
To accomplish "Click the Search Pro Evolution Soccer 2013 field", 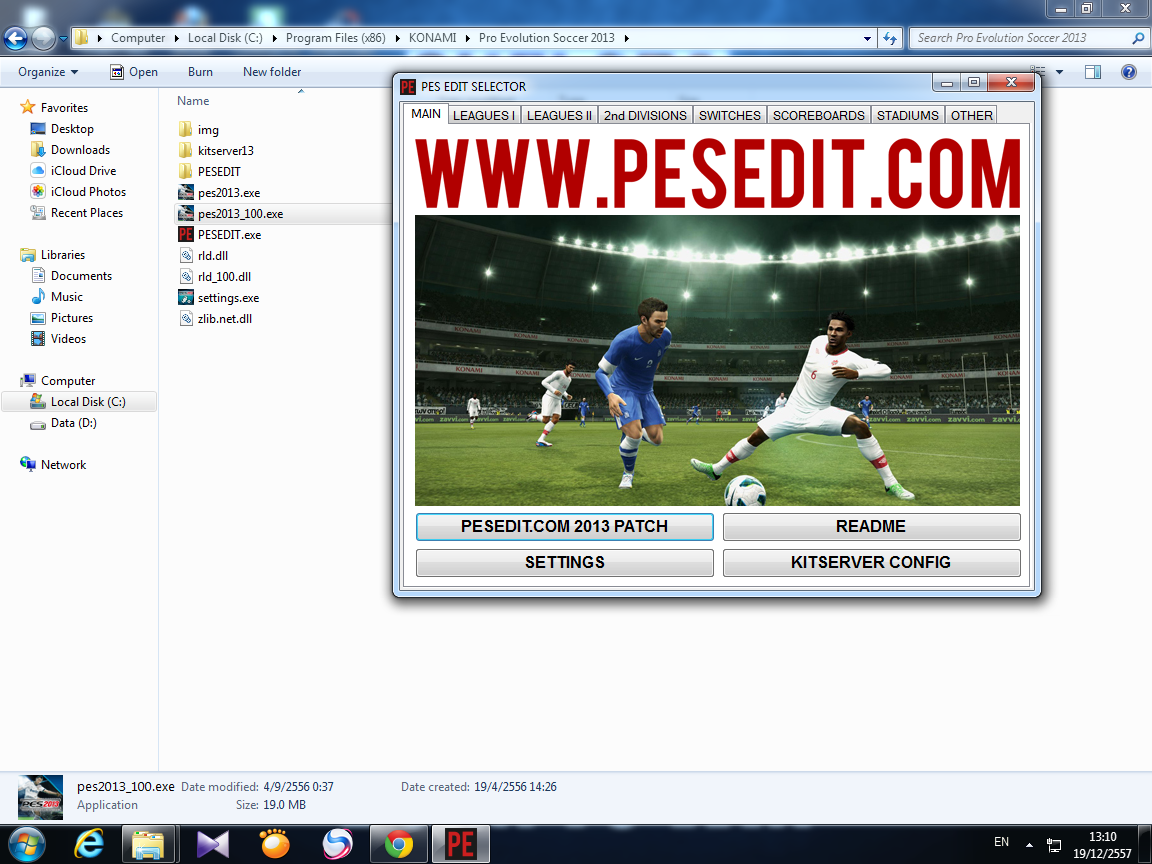I will click(1028, 38).
